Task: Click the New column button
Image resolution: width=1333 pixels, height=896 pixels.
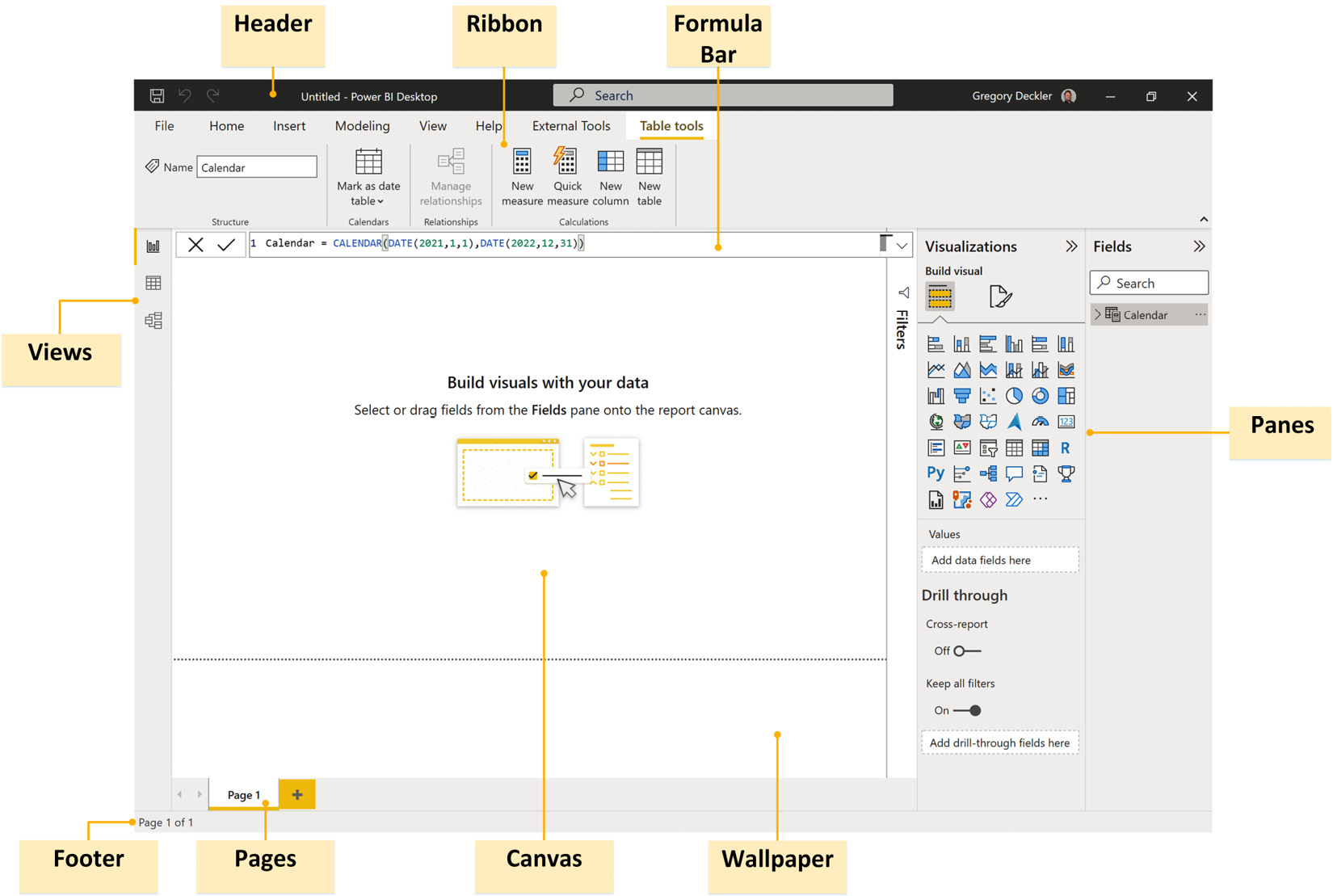Action: (610, 178)
